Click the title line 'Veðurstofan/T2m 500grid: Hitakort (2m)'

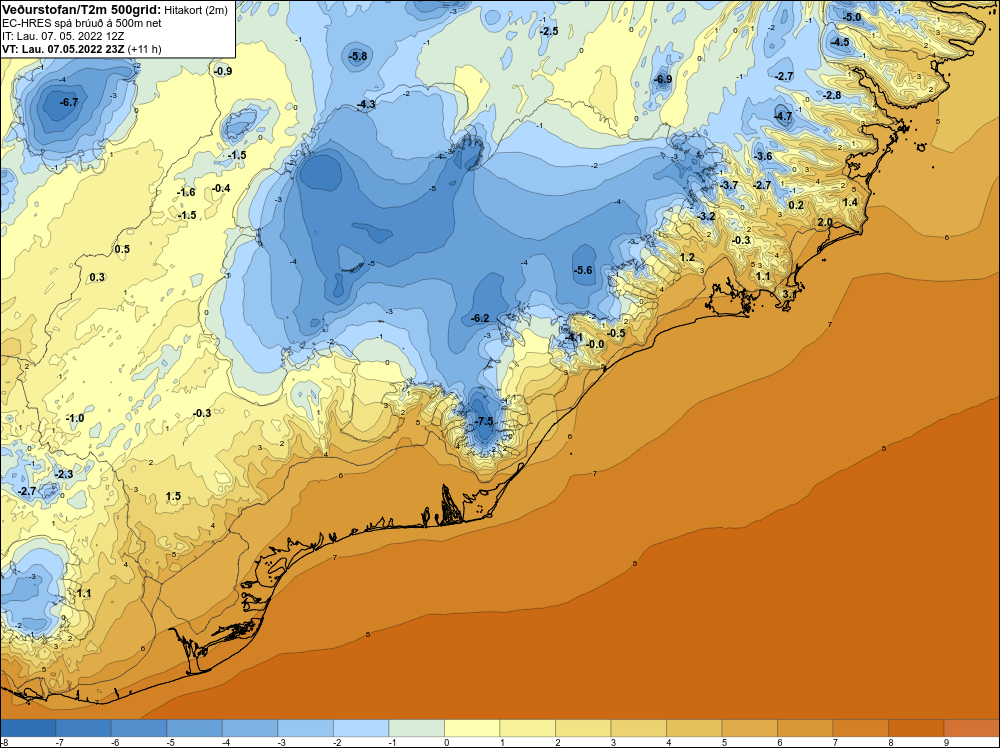coord(115,10)
